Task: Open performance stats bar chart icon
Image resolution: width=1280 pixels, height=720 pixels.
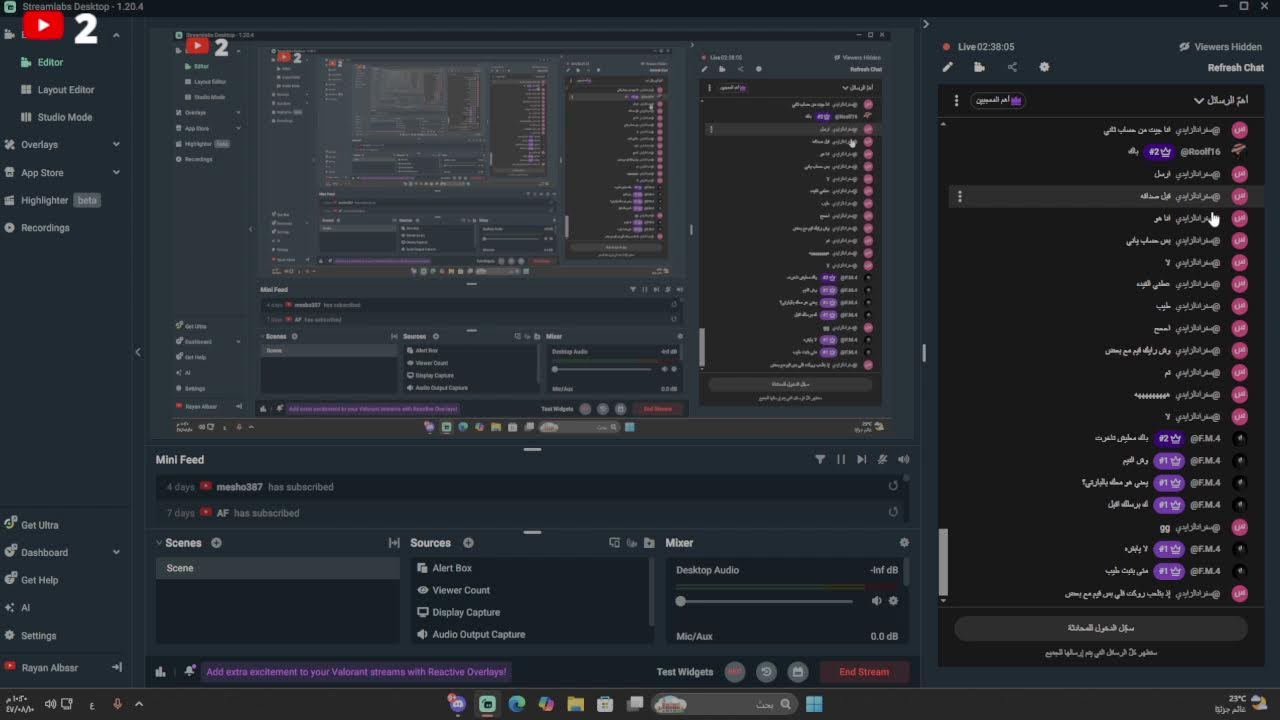Action: 160,672
